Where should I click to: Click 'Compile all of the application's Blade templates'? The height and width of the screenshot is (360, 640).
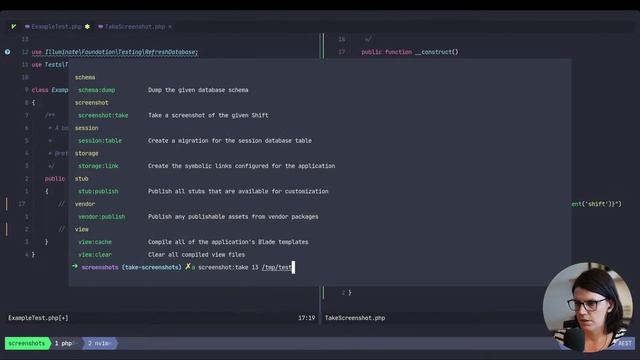point(228,242)
